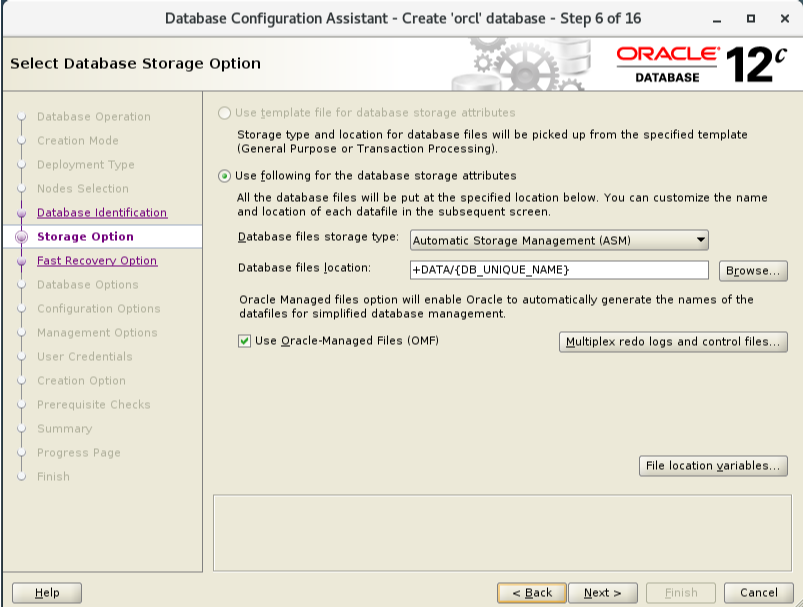The image size is (808, 608).
Task: Click the Finish step in sidebar
Action: coord(53,477)
